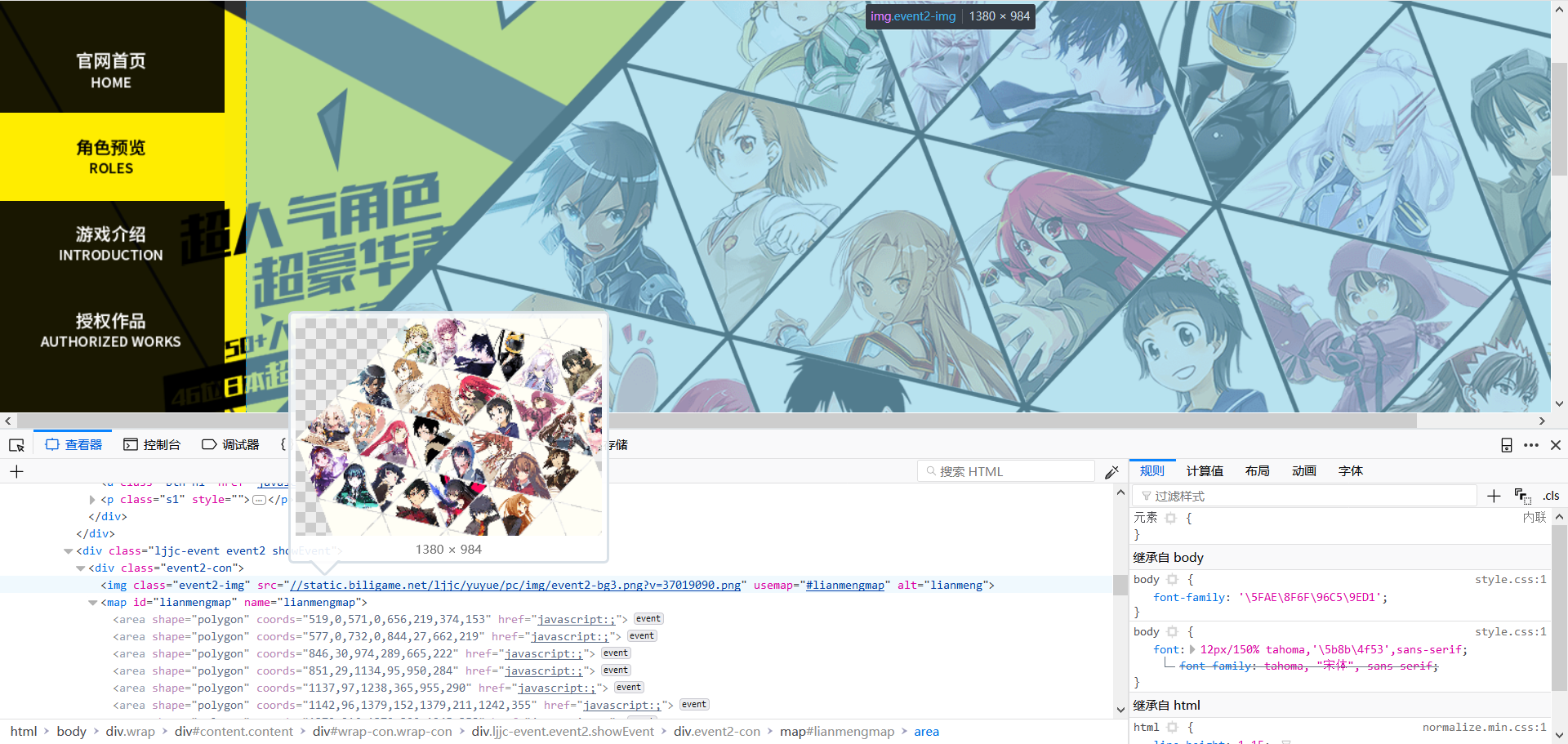The width and height of the screenshot is (1568, 744).
Task: Pick a color with the eyedropper icon
Action: click(1111, 472)
